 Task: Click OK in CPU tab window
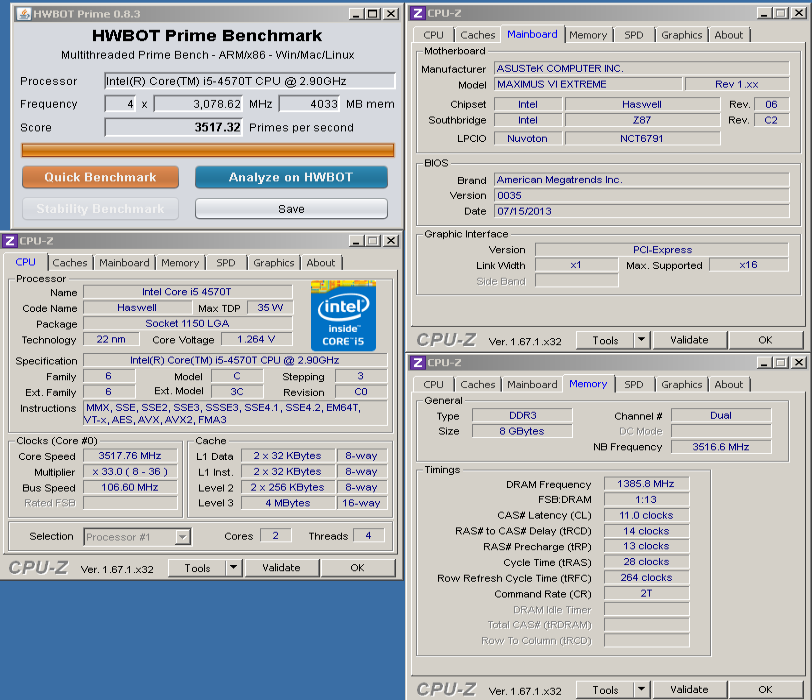[x=357, y=568]
